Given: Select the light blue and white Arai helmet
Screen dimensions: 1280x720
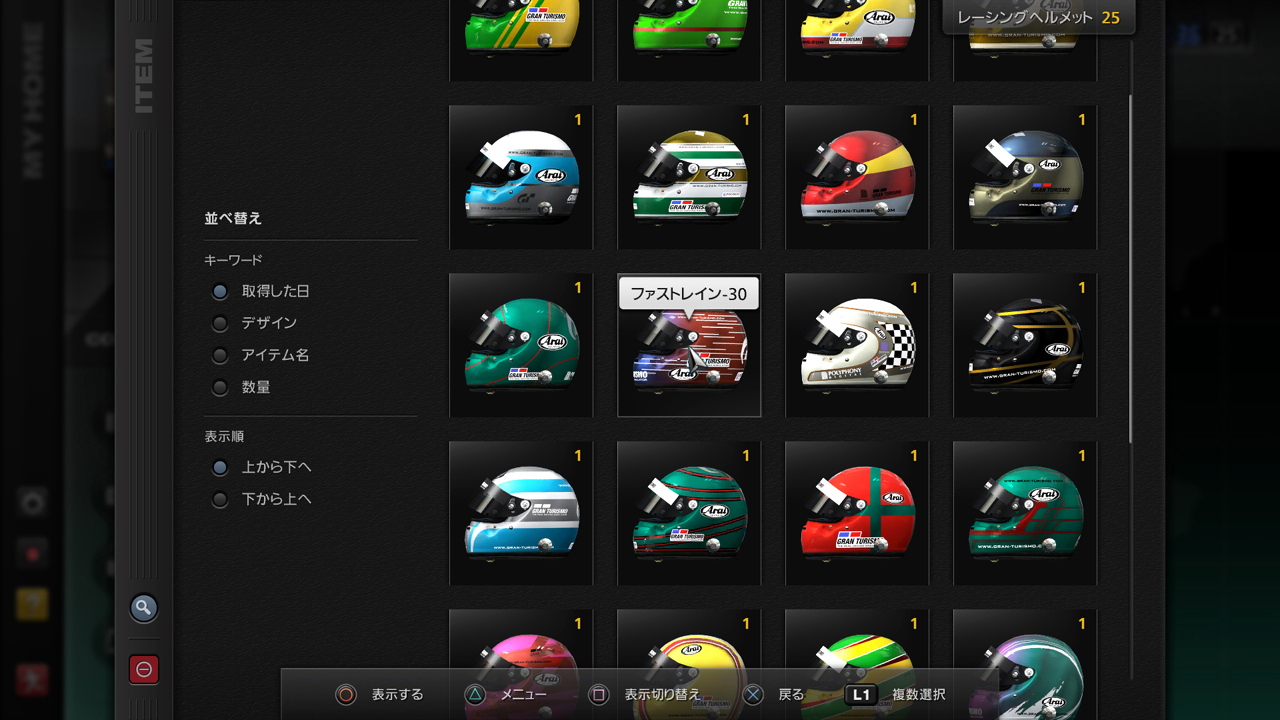Looking at the screenshot, I should (521, 177).
